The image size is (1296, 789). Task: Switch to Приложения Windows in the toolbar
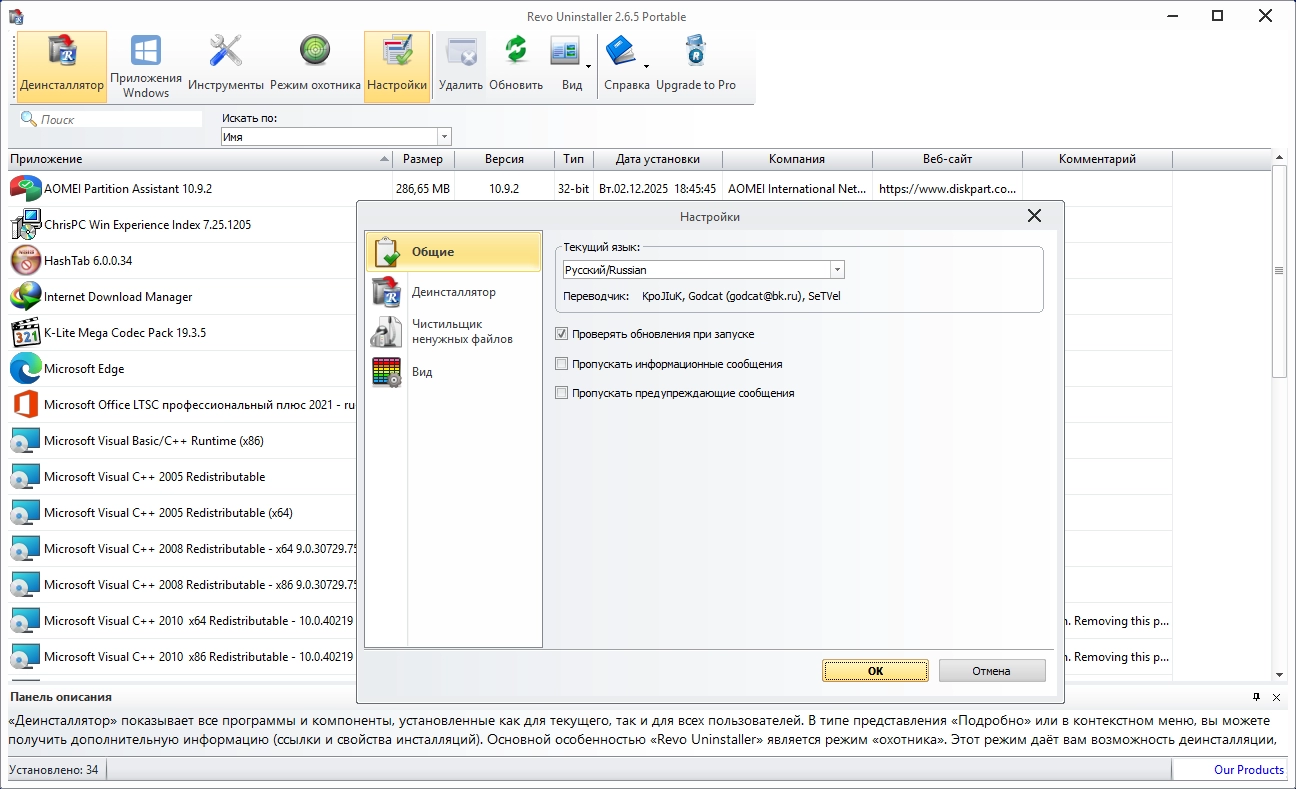pos(146,67)
